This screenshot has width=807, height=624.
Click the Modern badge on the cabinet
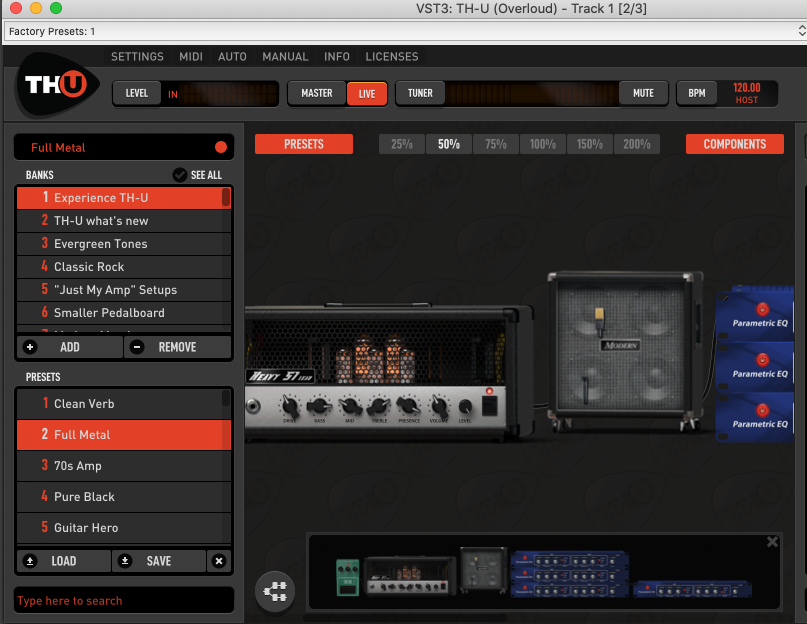coord(620,345)
